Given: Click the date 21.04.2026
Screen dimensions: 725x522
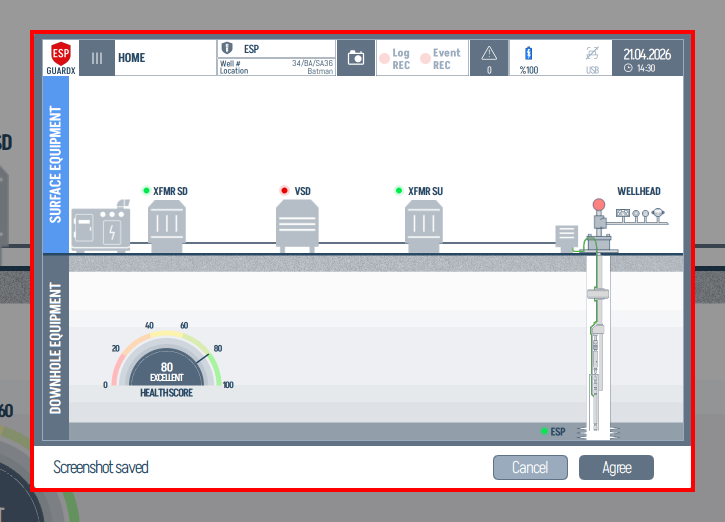Looking at the screenshot, I should [647, 55].
